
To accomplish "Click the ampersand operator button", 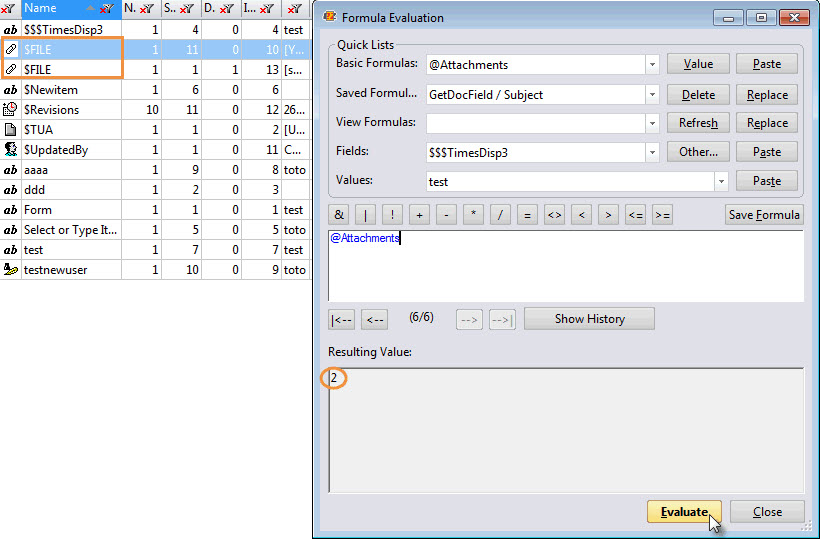I will tap(339, 214).
